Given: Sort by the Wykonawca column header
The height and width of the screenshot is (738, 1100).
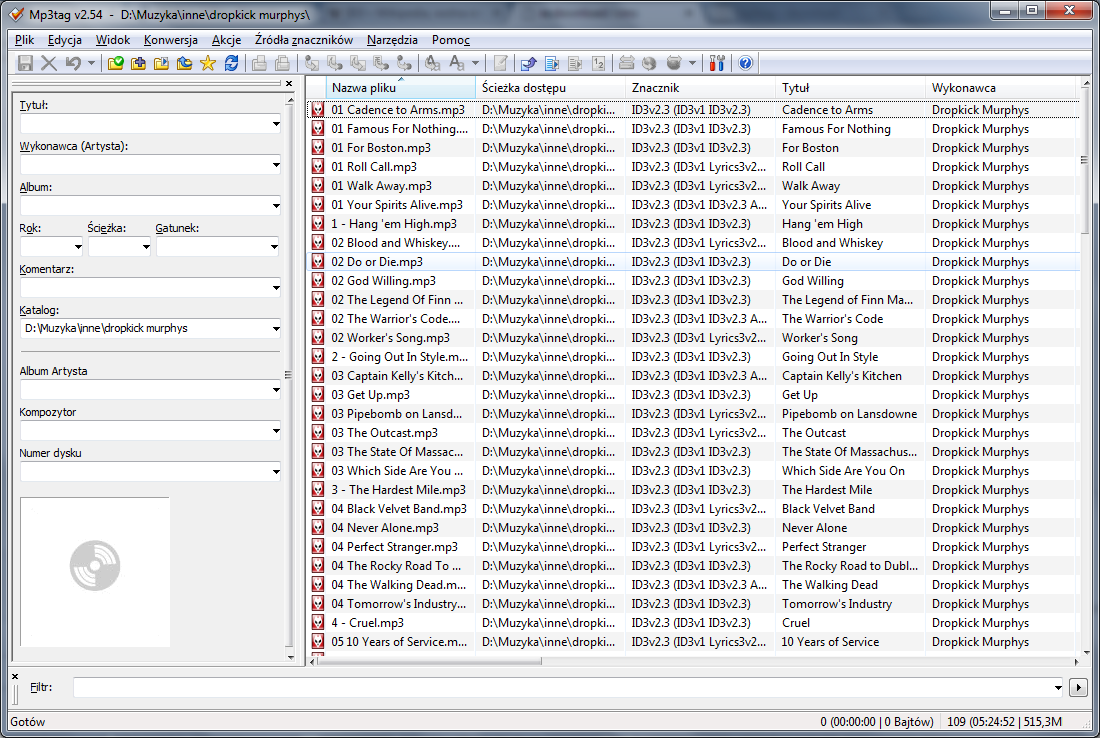Looking at the screenshot, I should 1000,88.
